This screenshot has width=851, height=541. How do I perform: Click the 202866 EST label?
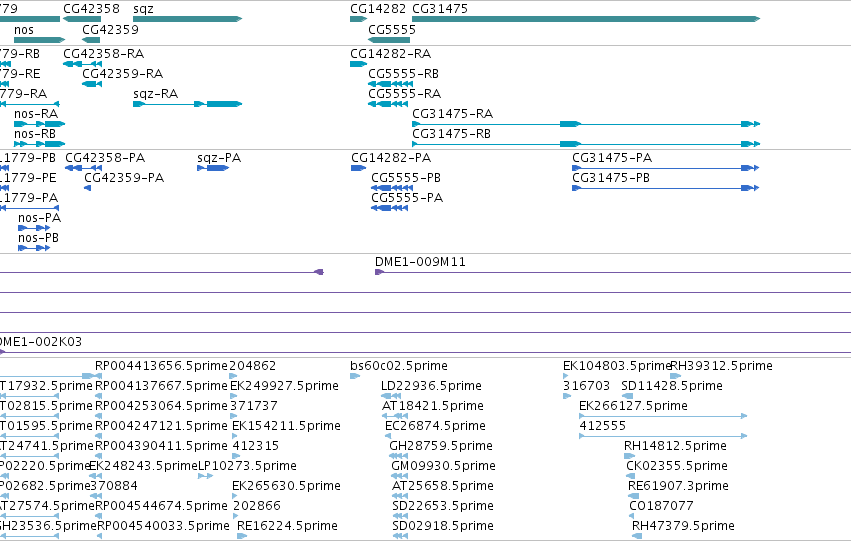pyautogui.click(x=257, y=506)
